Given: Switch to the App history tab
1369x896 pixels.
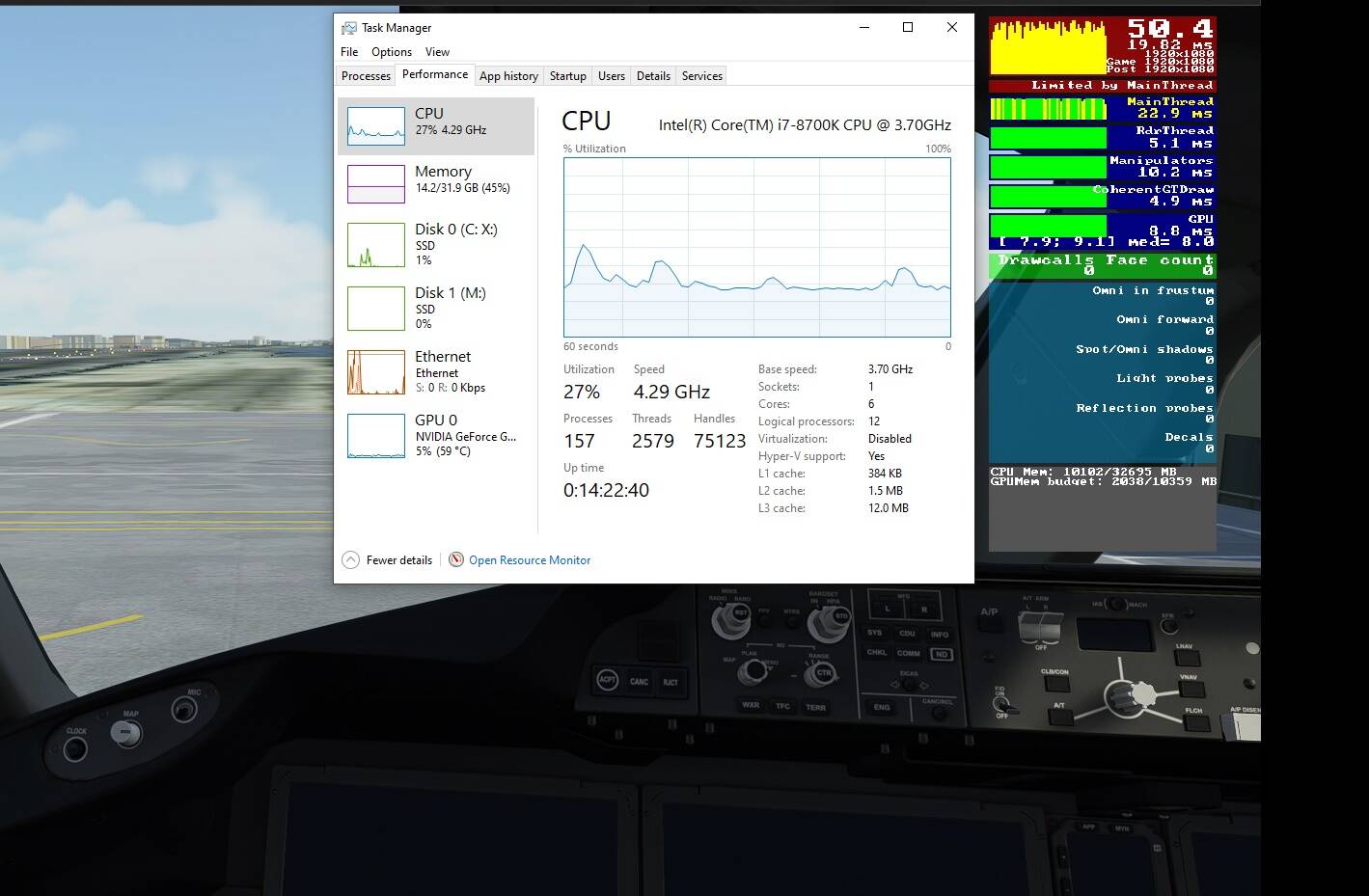Looking at the screenshot, I should coord(508,76).
